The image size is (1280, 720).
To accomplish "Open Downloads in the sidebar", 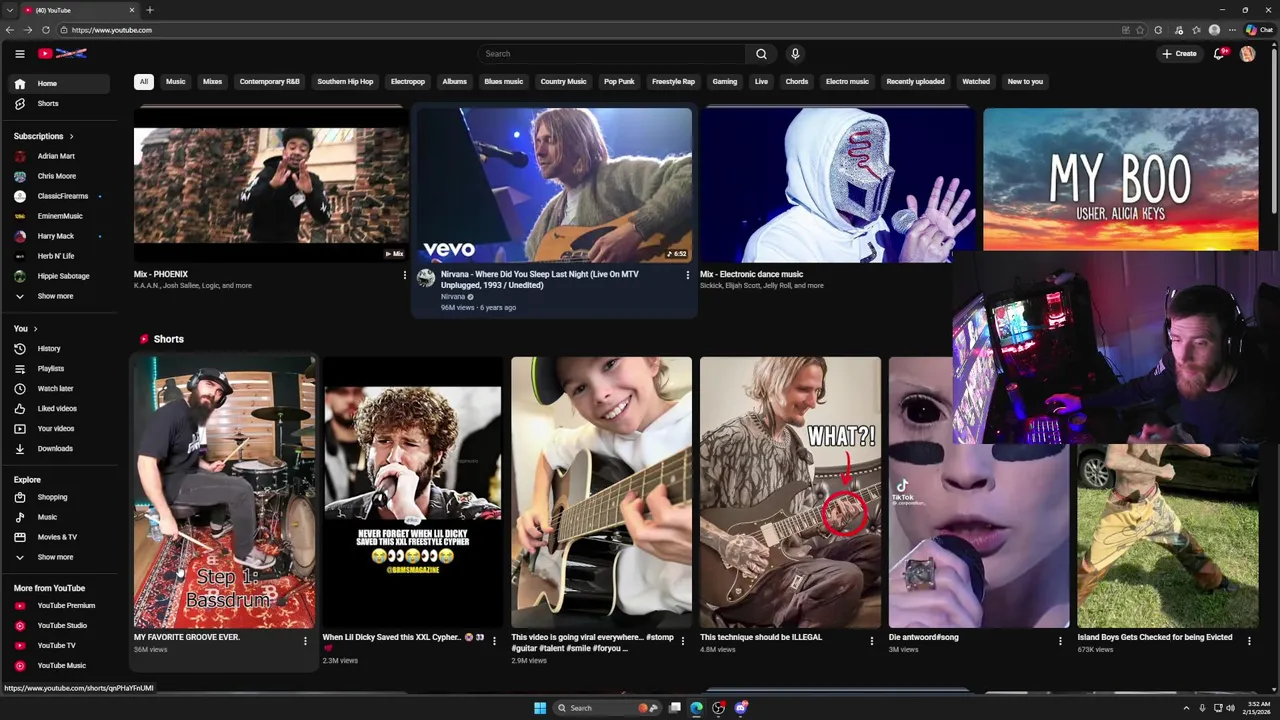I will click(57, 449).
